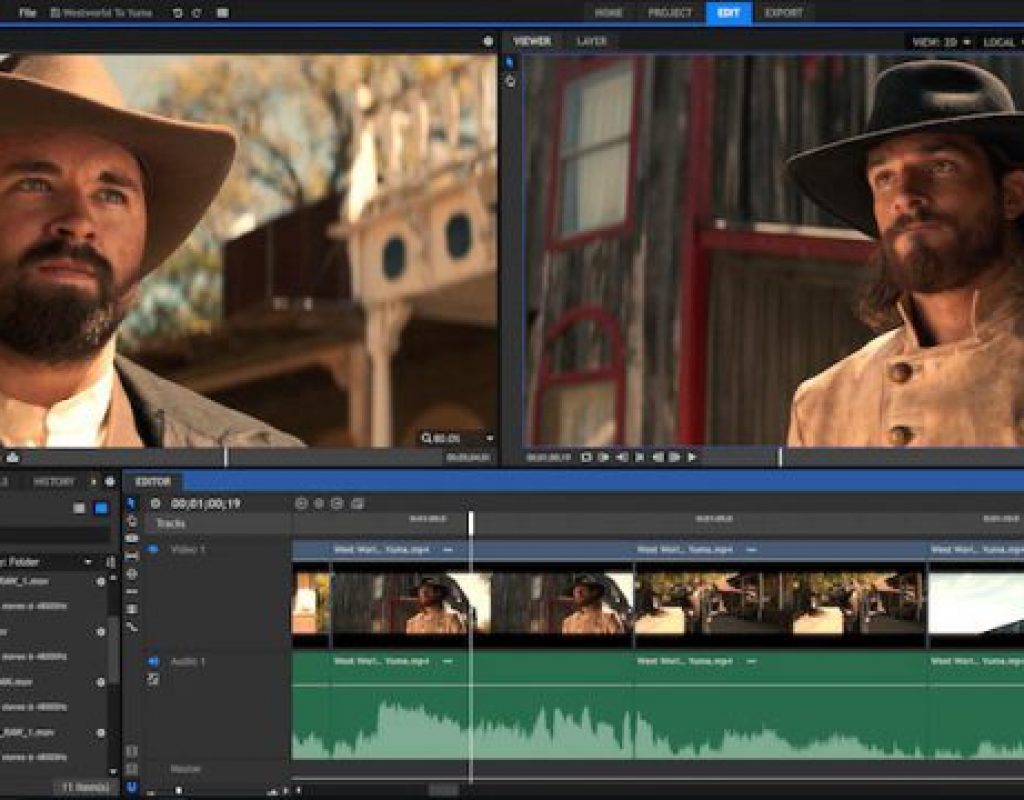Switch to the HOME screen tab

click(608, 12)
